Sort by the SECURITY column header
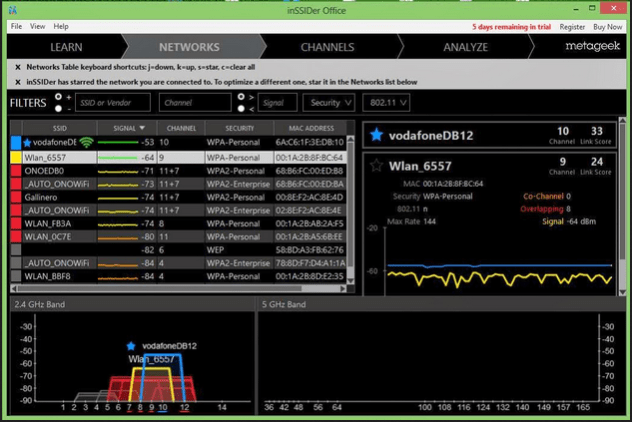Image resolution: width=632 pixels, height=422 pixels. point(240,128)
